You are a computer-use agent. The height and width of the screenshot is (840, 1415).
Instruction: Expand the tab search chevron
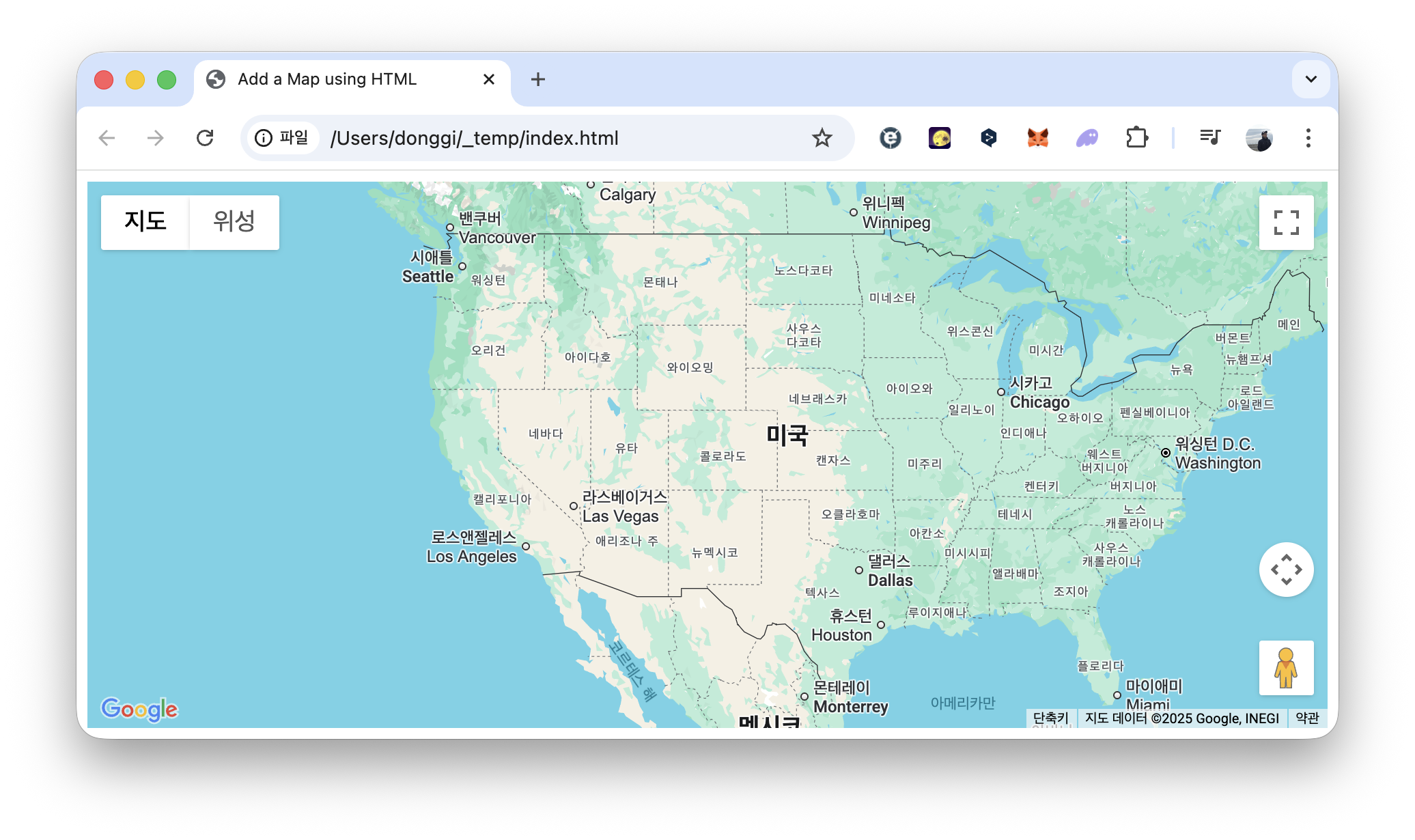1311,79
